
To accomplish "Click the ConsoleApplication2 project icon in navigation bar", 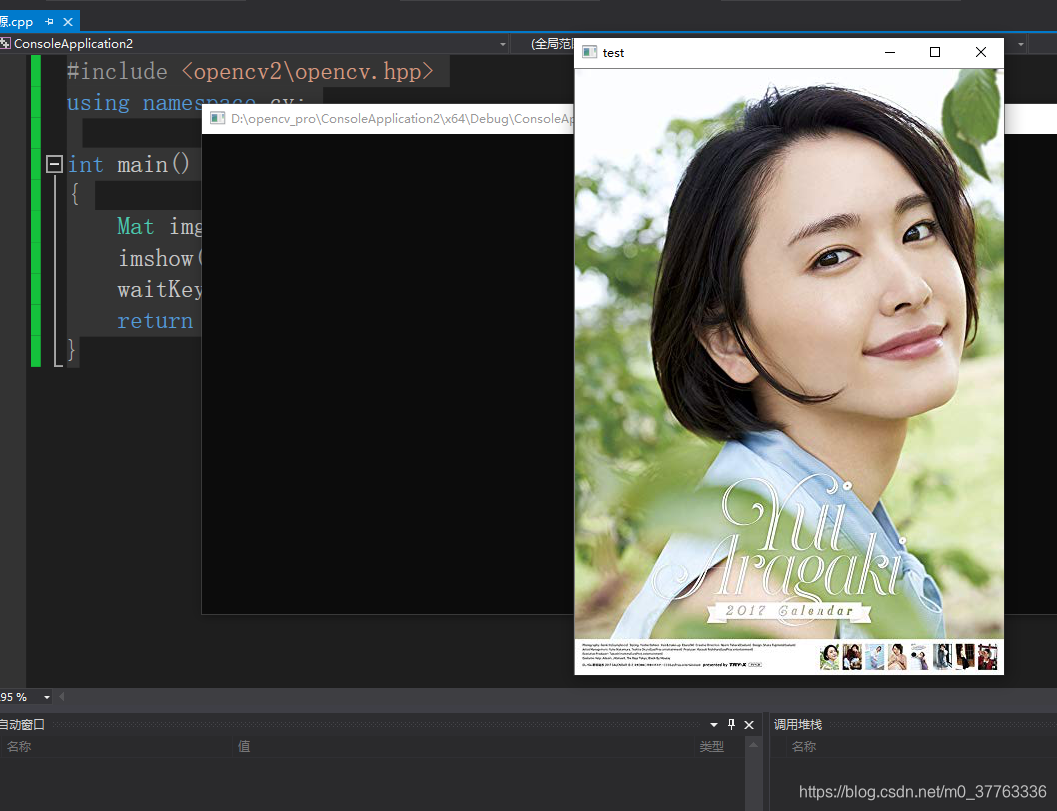I will (x=7, y=44).
